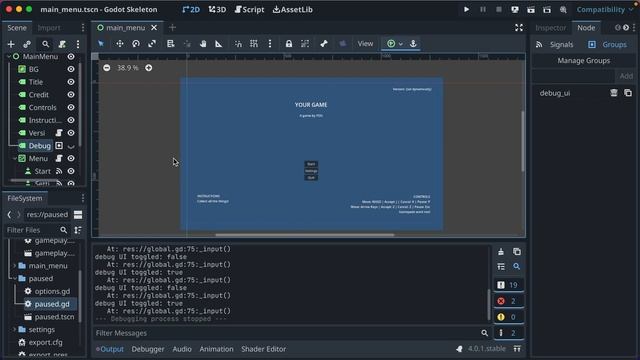Toggle visibility of the Credit node

pos(71,95)
